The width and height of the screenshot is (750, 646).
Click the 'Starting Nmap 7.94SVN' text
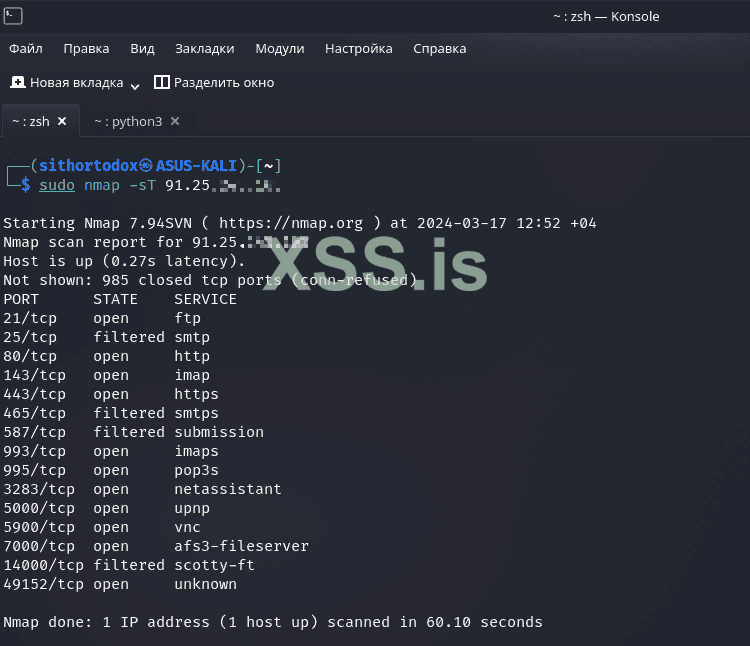98,223
